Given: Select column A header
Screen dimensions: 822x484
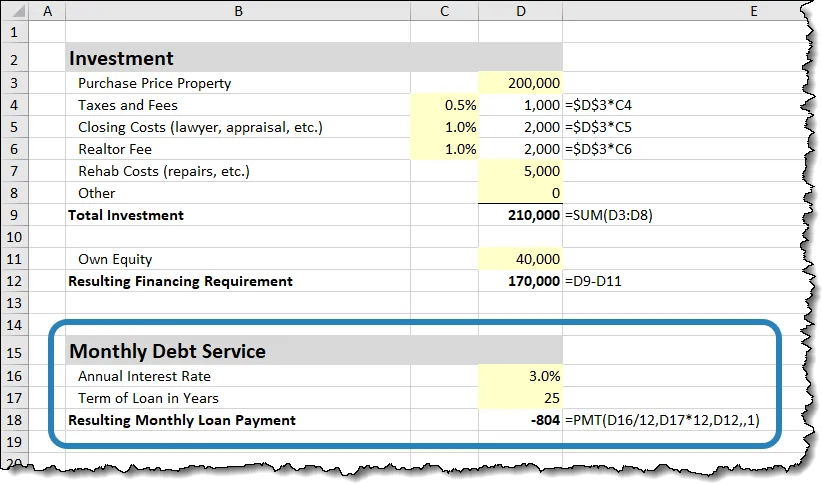Looking at the screenshot, I should point(47,10).
